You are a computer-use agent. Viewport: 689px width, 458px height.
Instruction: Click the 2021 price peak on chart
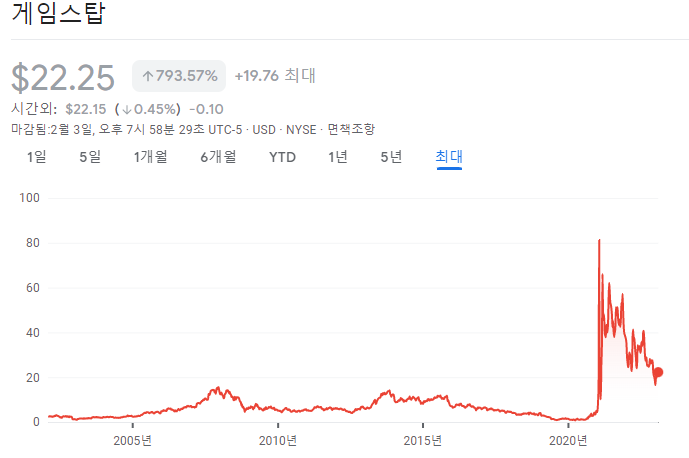coord(599,241)
